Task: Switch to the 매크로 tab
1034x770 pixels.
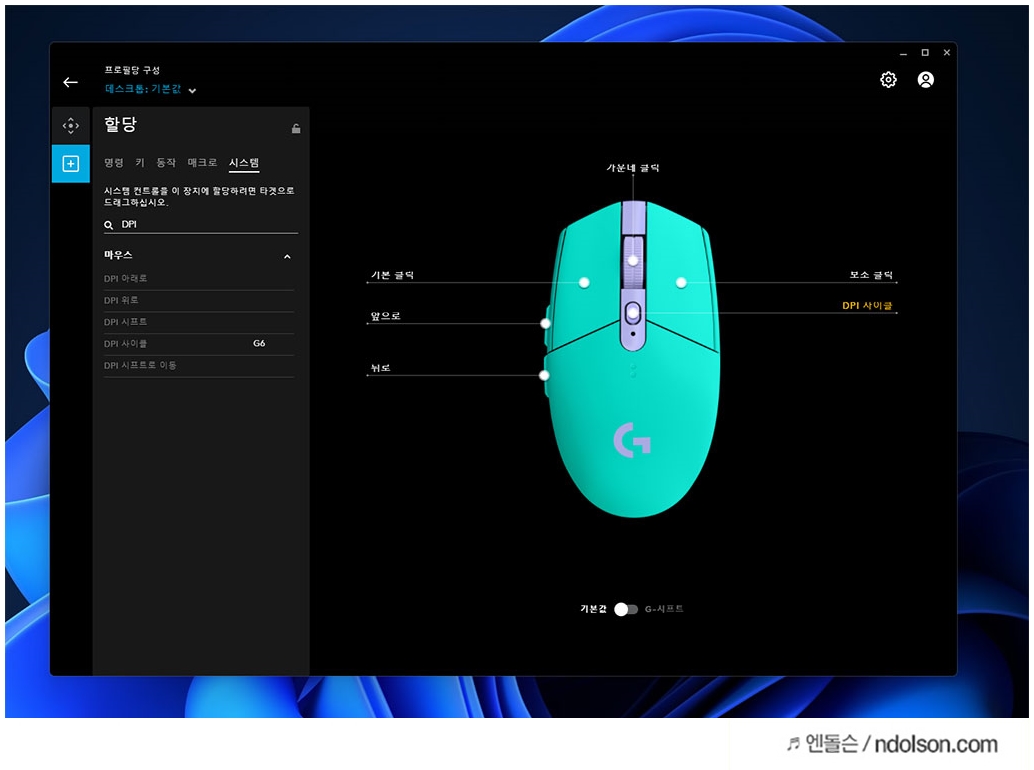Action: pyautogui.click(x=202, y=162)
